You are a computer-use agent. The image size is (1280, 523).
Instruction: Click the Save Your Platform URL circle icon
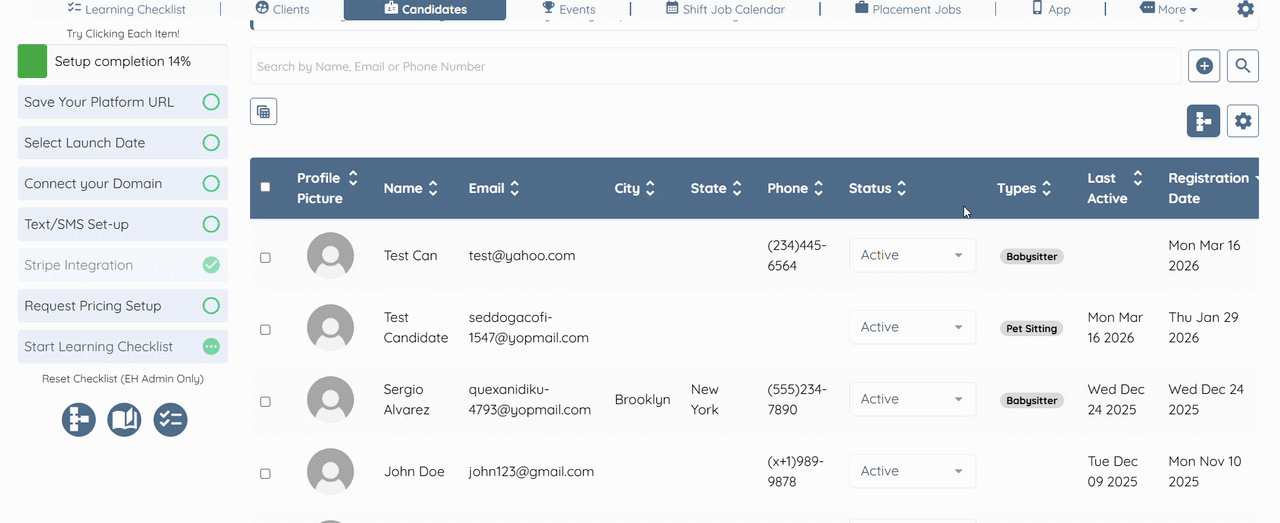211,102
